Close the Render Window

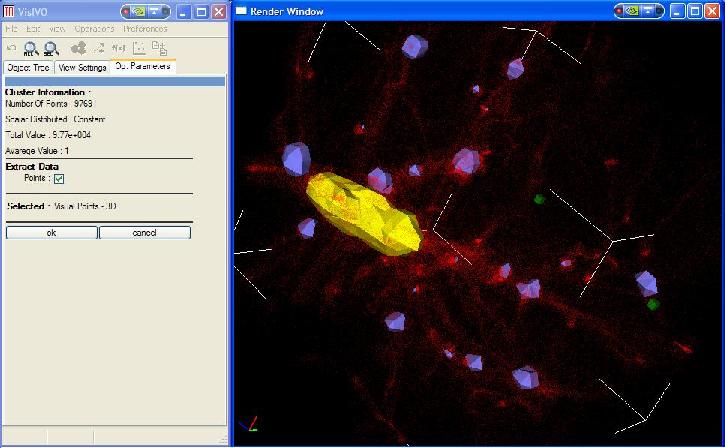713,11
